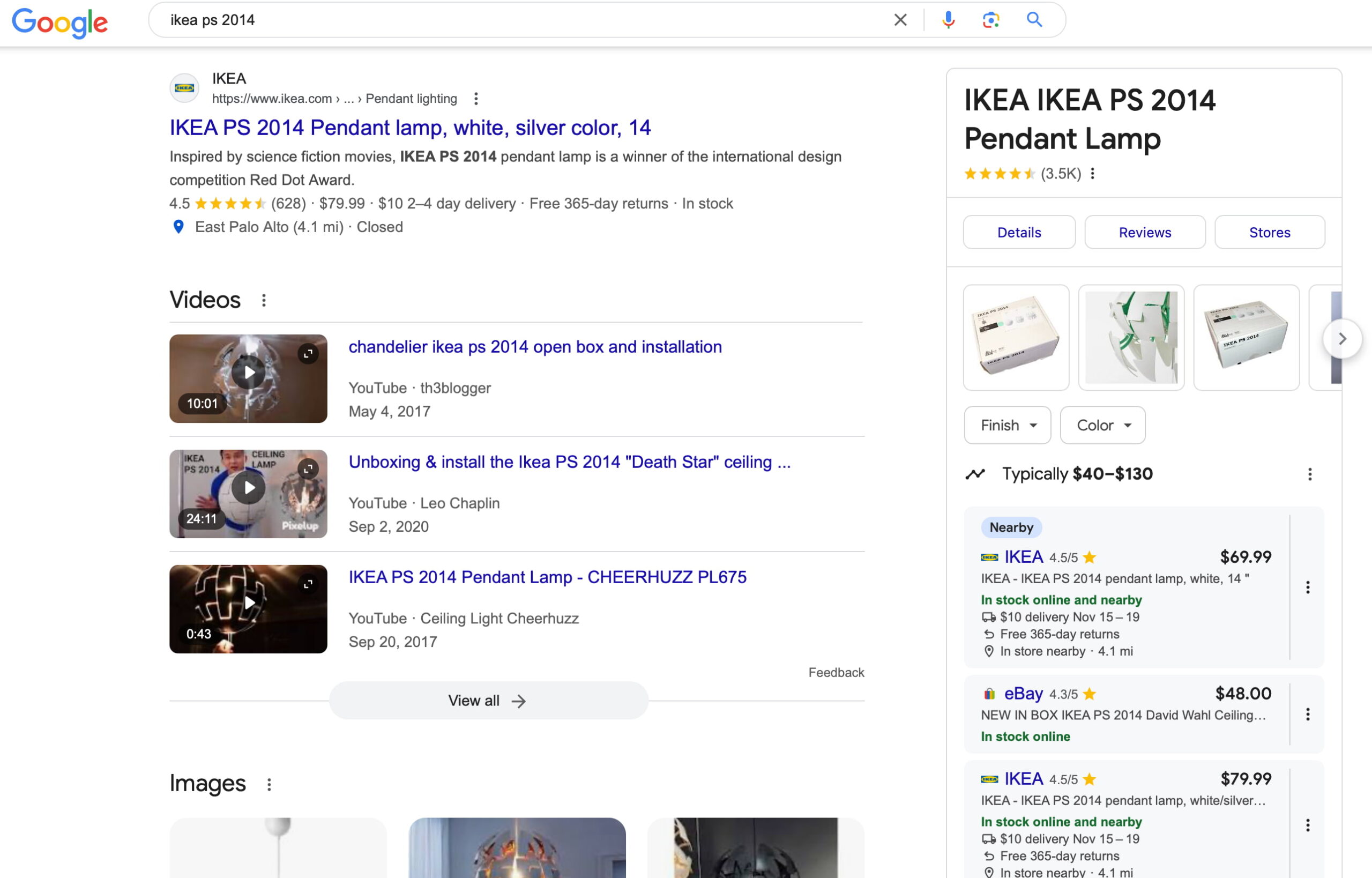This screenshot has height=878, width=1372.
Task: Click 'IKEA PS 2014 pendant lamp, white/silver' description
Action: click(1123, 800)
